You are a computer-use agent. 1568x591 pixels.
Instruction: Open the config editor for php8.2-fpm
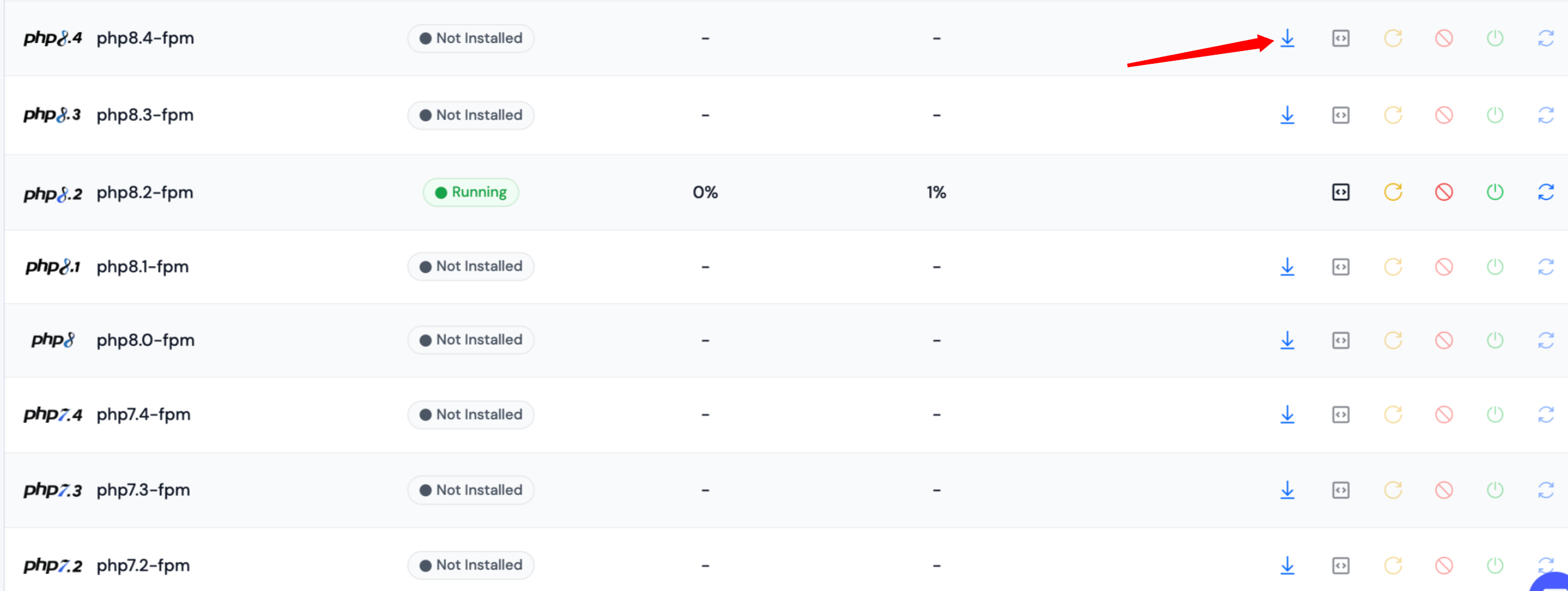(1340, 192)
